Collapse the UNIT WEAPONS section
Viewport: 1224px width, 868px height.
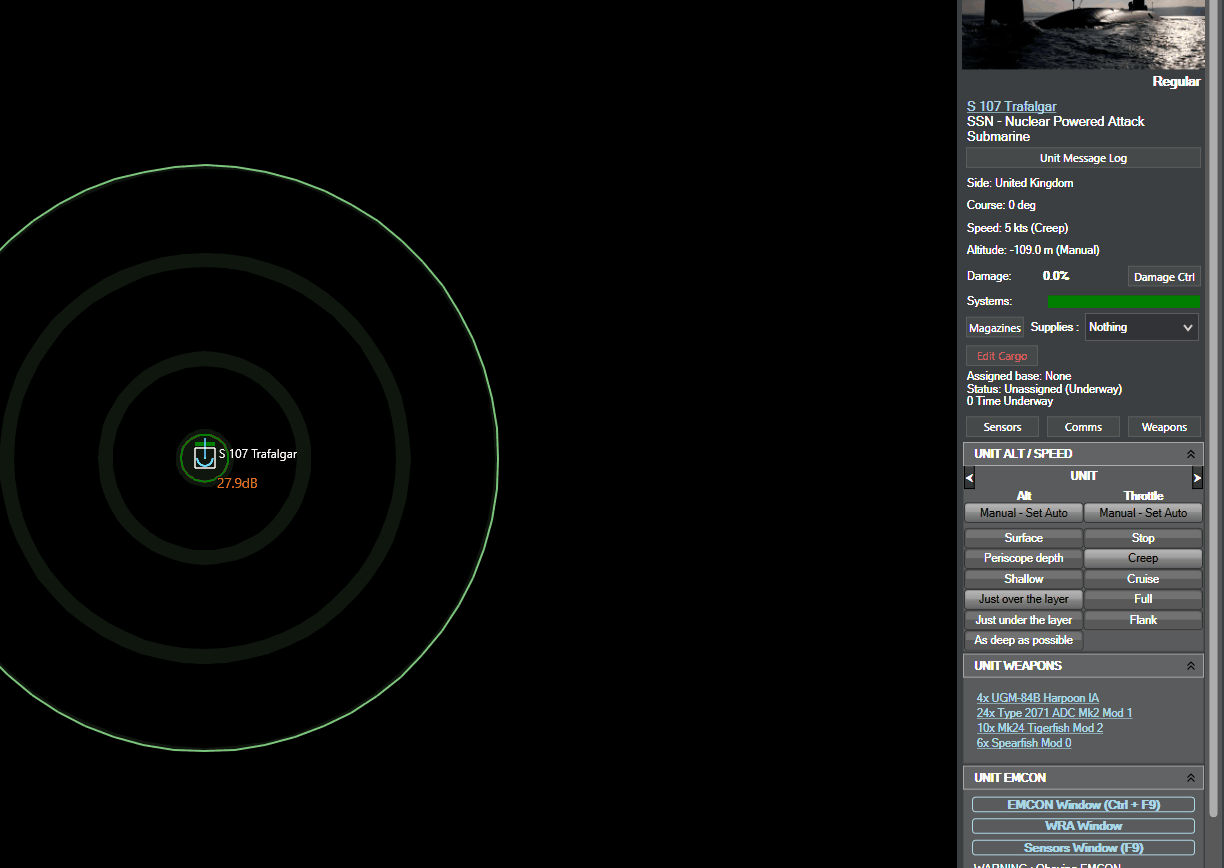(x=1190, y=666)
